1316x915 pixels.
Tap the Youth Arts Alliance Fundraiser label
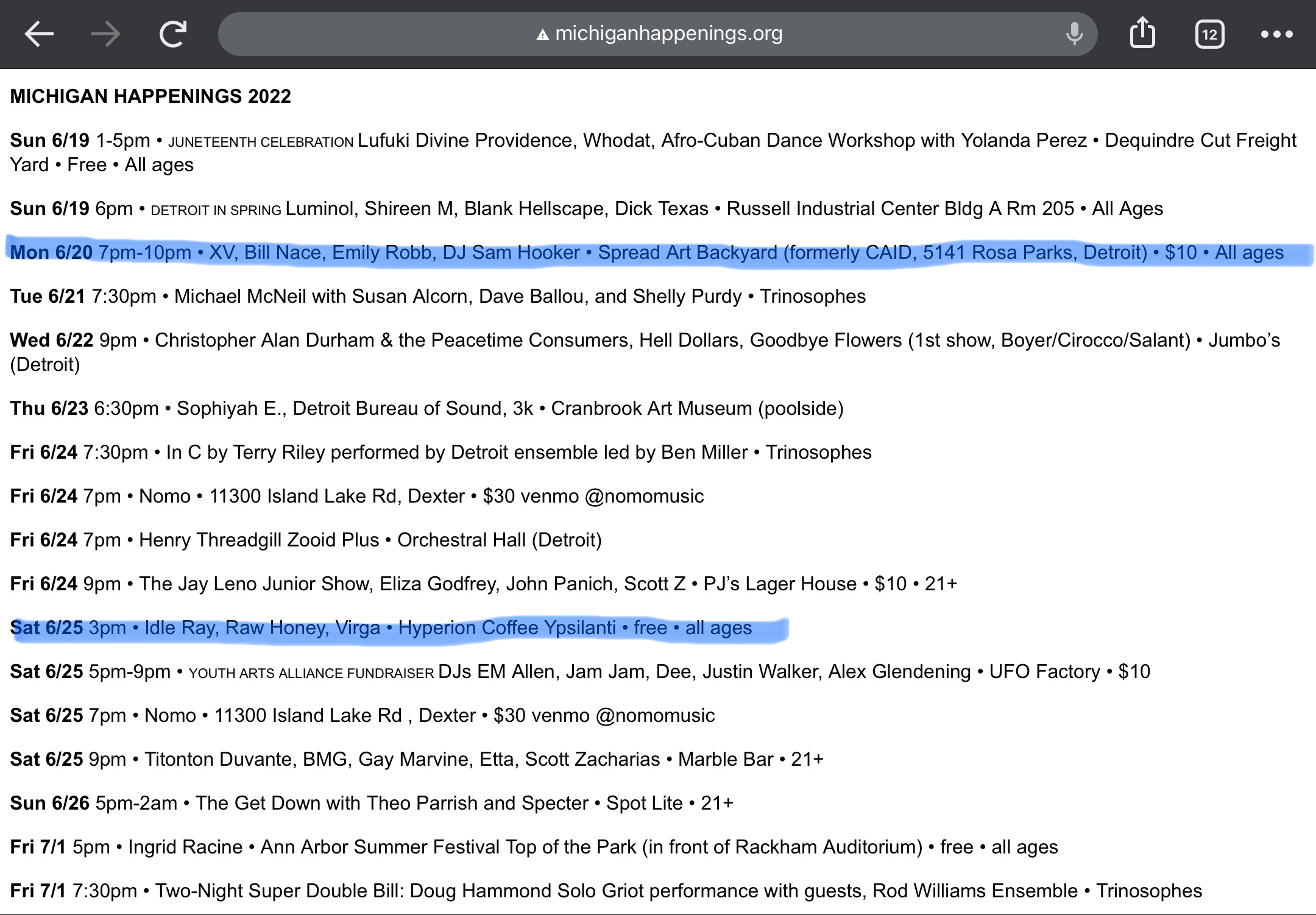[311, 673]
